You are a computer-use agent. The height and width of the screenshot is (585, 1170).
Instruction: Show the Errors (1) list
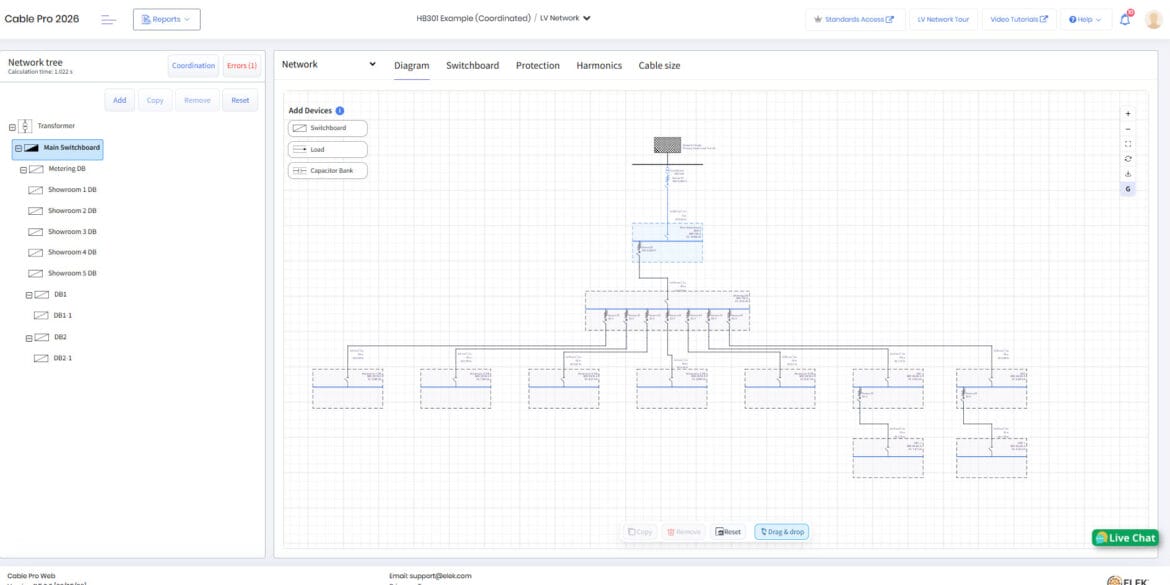(x=242, y=66)
